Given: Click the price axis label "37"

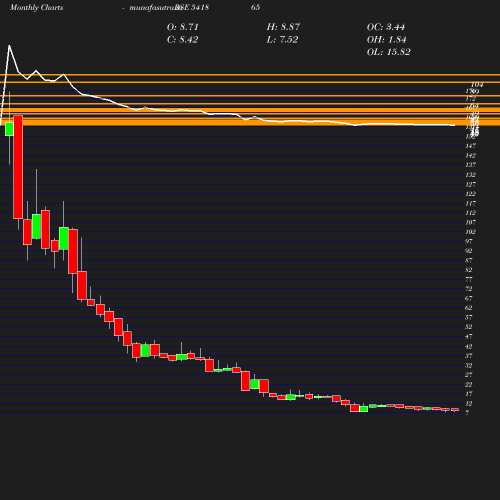Looking at the screenshot, I should pos(469,356).
